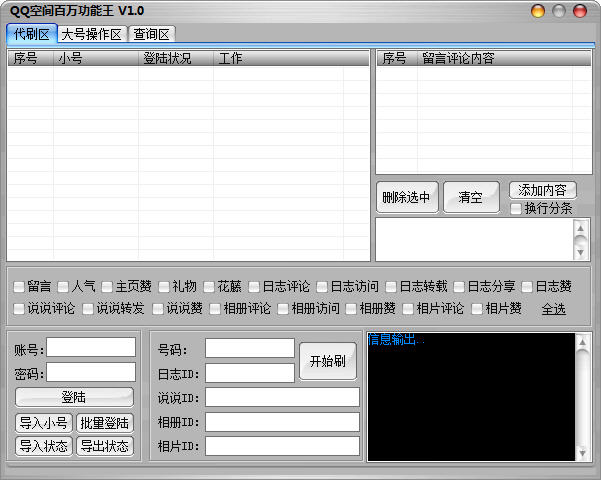Select the 代刷区 tab
Image resolution: width=601 pixels, height=480 pixels.
pyautogui.click(x=31, y=34)
